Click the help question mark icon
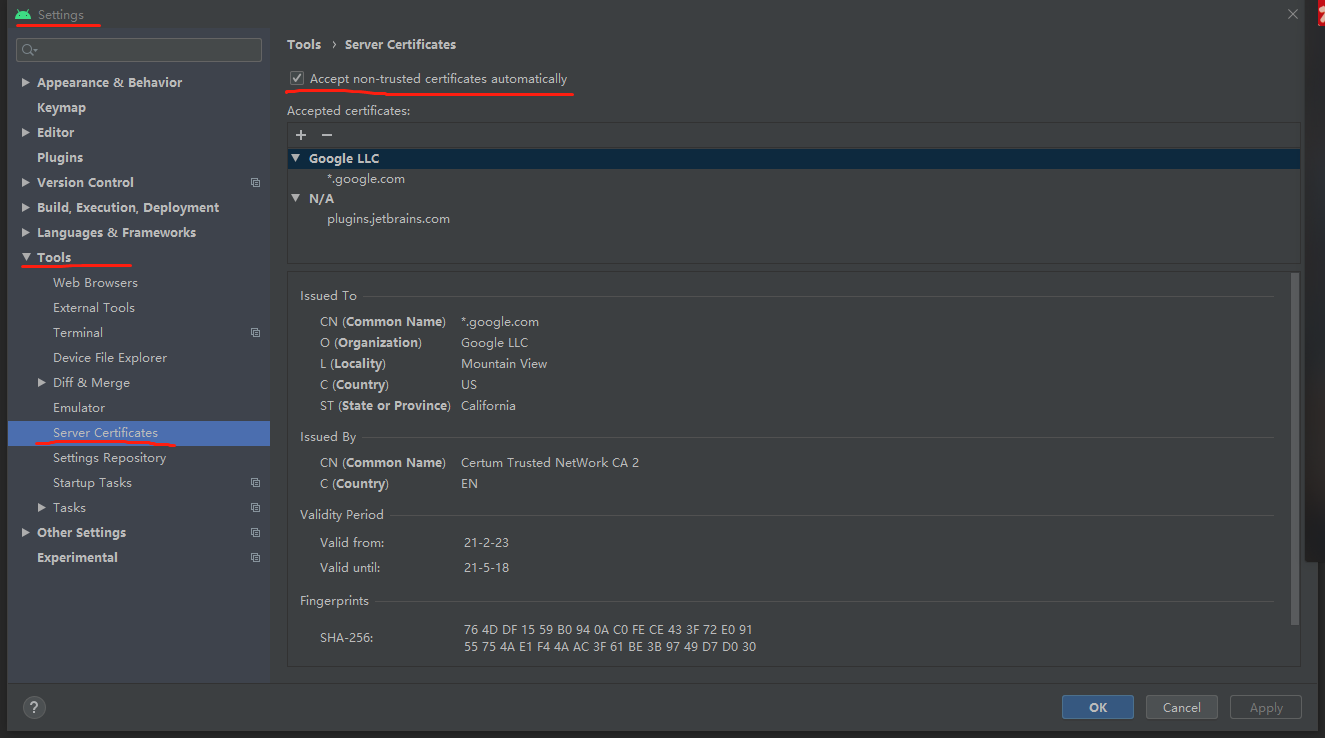1325x738 pixels. (x=34, y=707)
